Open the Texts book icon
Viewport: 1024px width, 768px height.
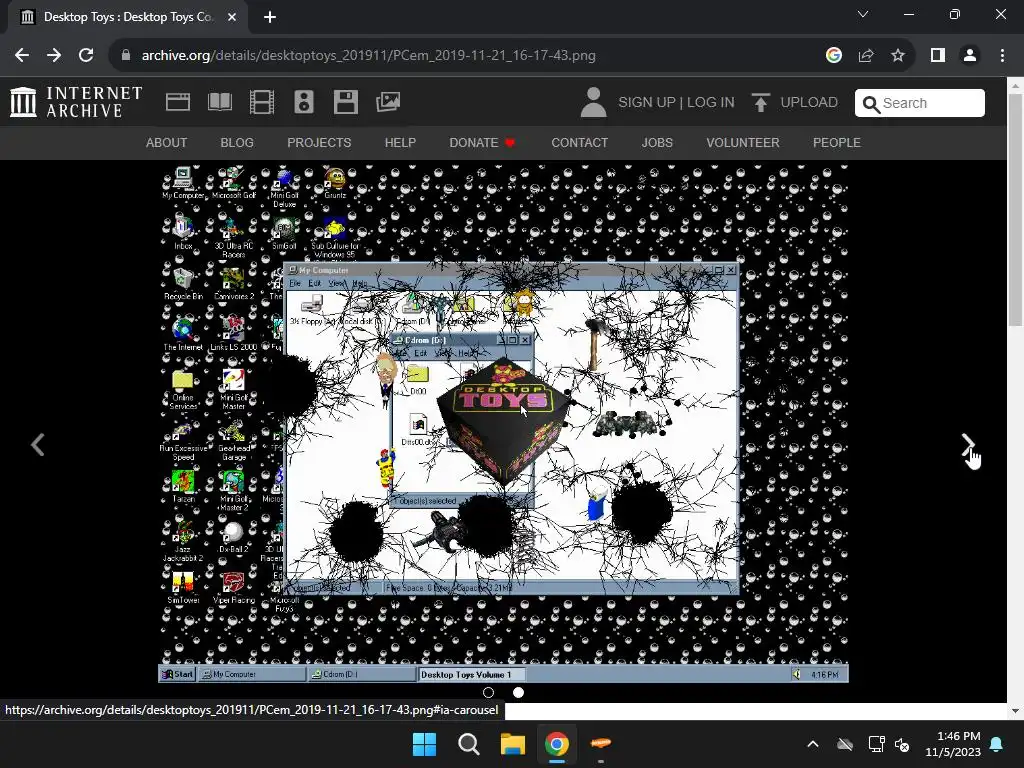tap(219, 102)
